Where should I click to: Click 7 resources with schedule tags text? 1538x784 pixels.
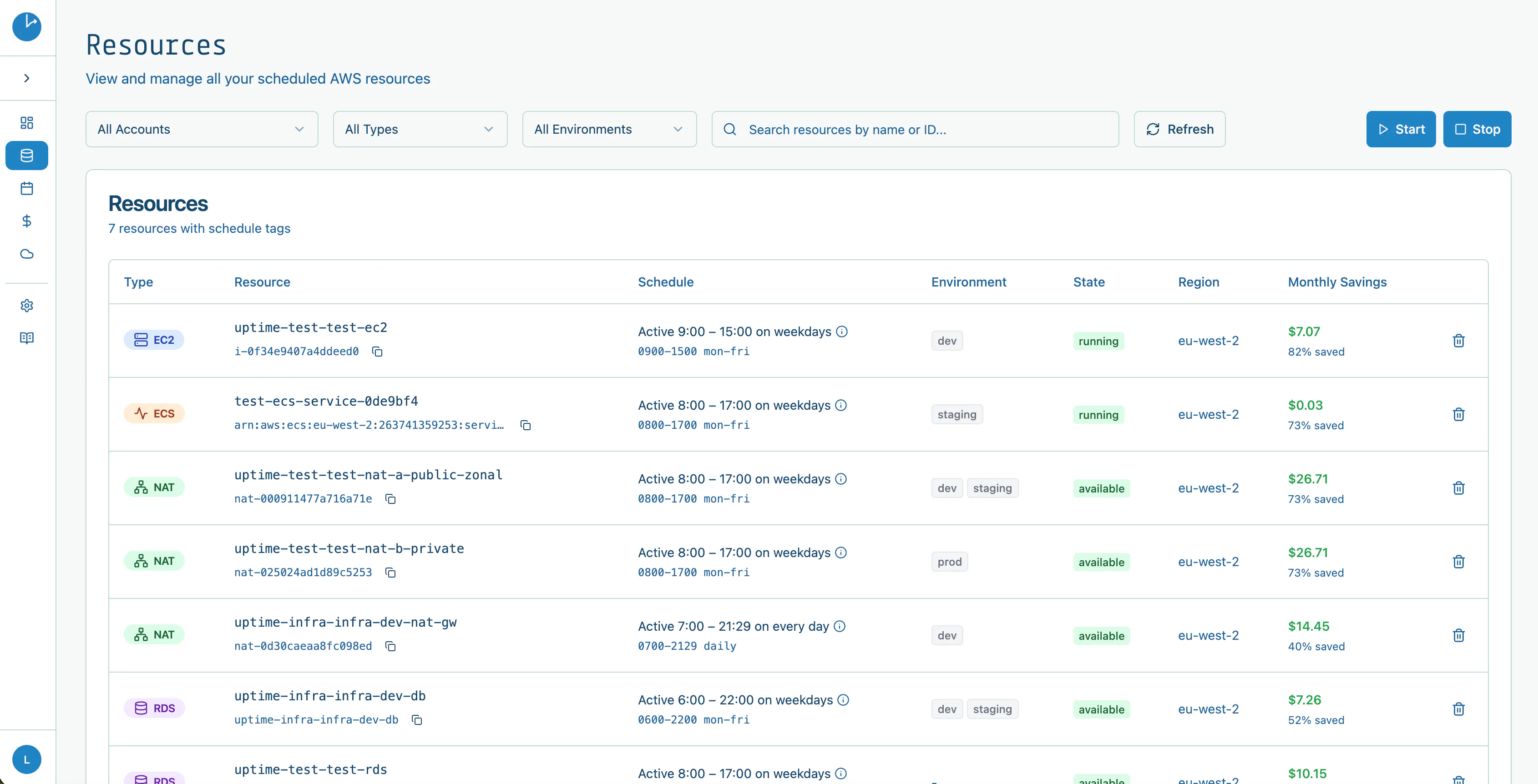pos(199,229)
